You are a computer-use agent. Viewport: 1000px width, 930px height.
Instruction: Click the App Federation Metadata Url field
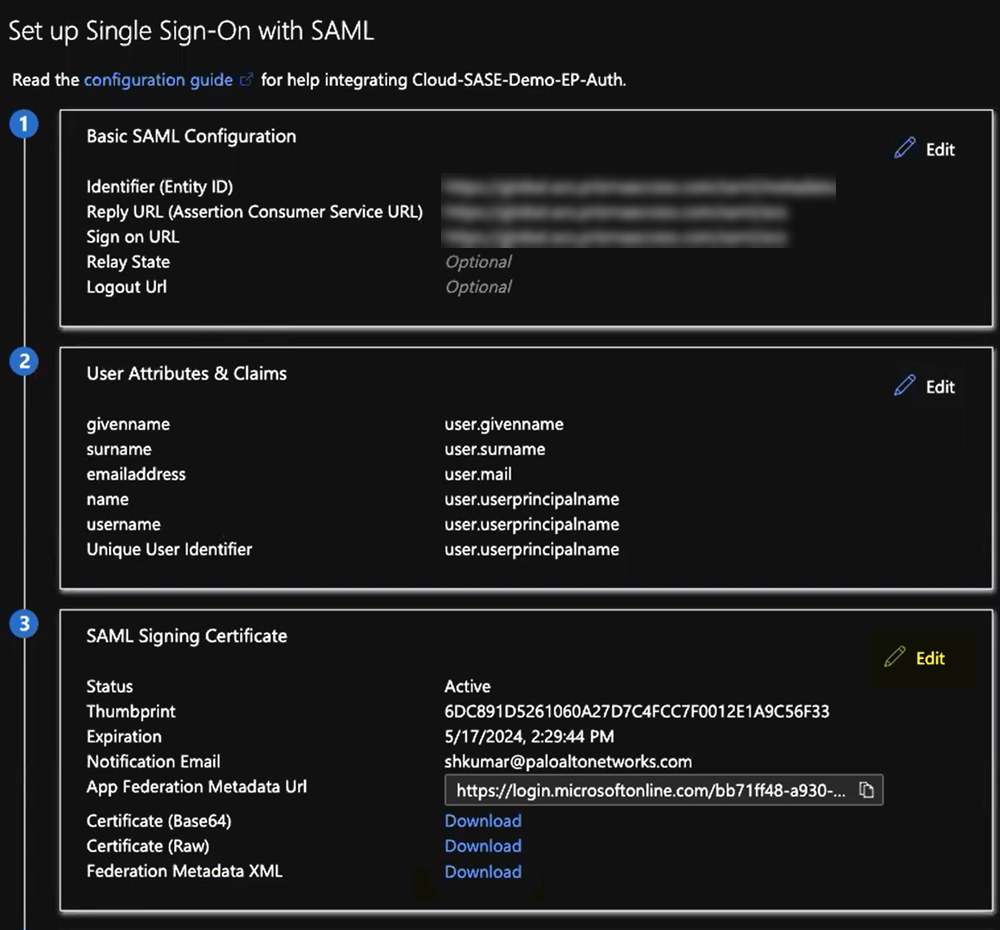(650, 791)
